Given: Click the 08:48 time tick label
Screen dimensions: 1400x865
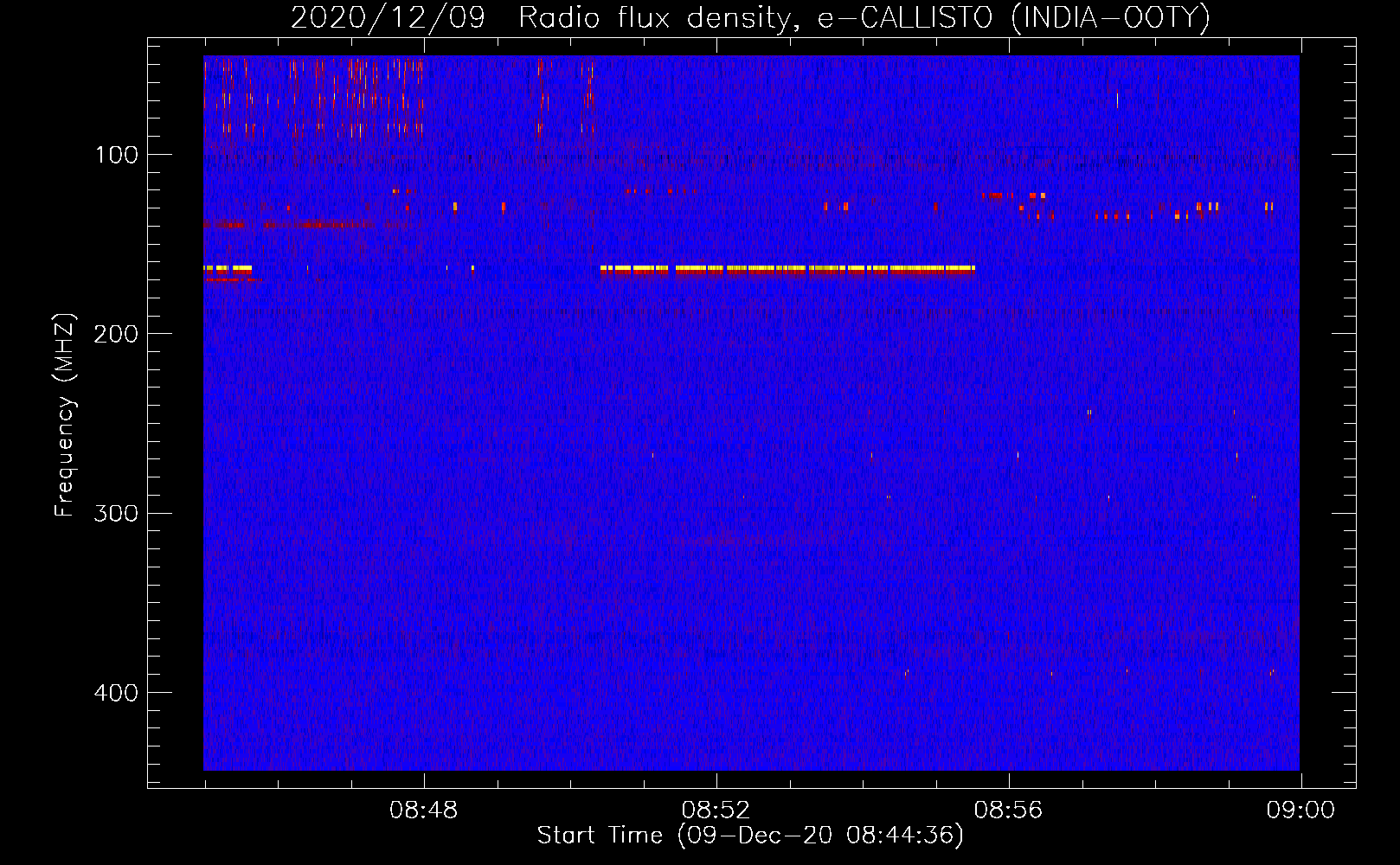Looking at the screenshot, I should click(x=424, y=811).
